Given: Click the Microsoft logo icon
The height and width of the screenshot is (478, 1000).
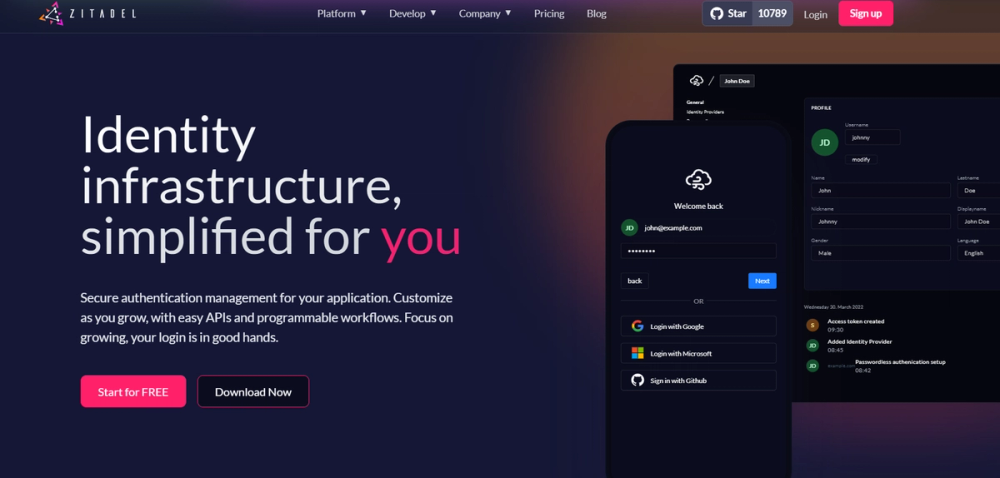Looking at the screenshot, I should tap(637, 353).
